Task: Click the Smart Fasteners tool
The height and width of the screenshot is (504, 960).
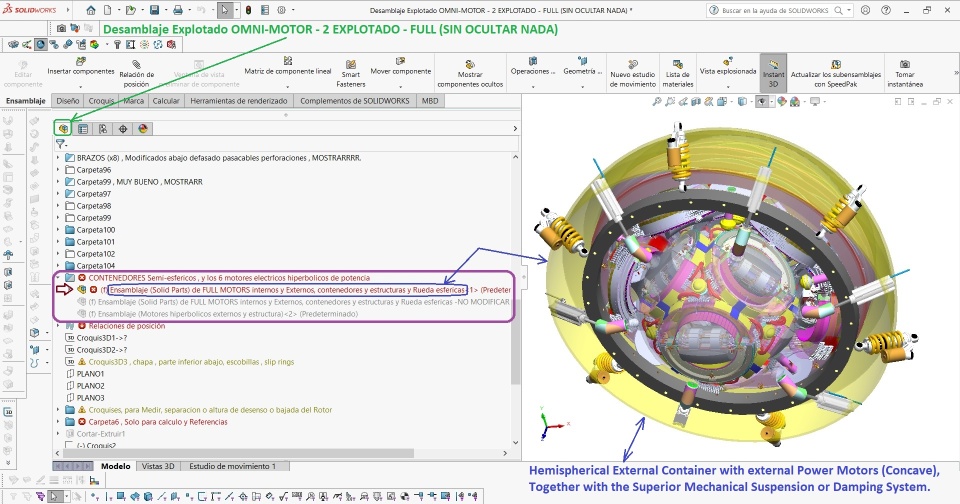Action: click(x=351, y=72)
